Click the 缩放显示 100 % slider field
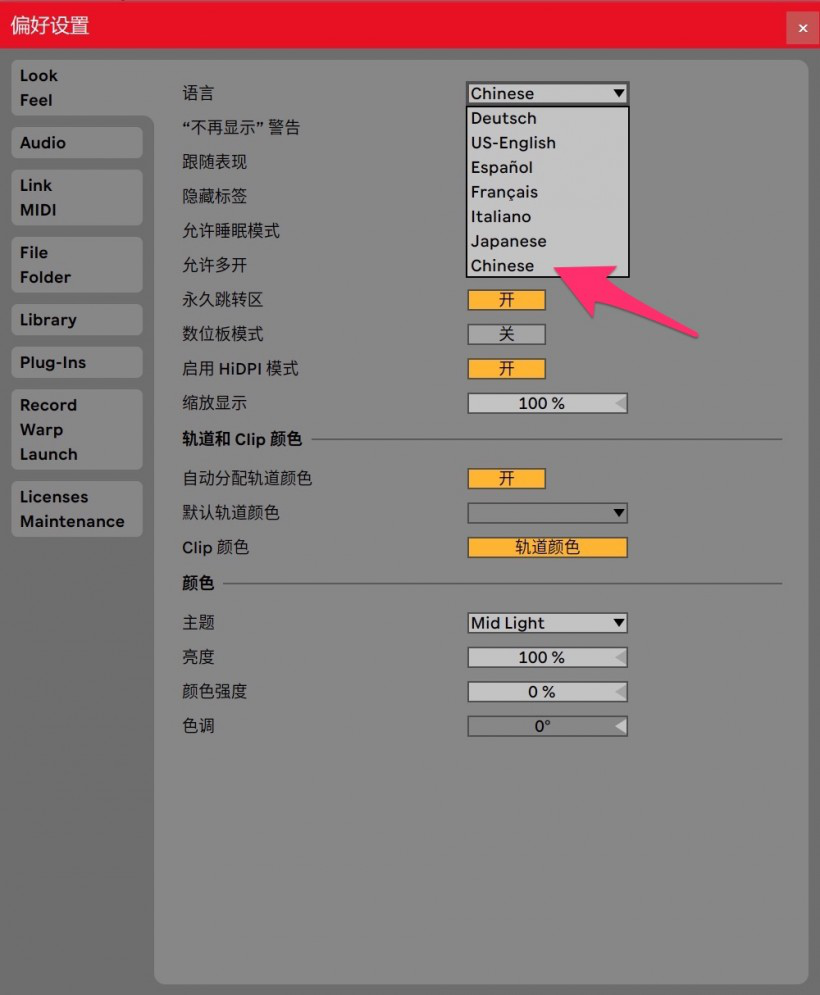820x995 pixels. (548, 403)
